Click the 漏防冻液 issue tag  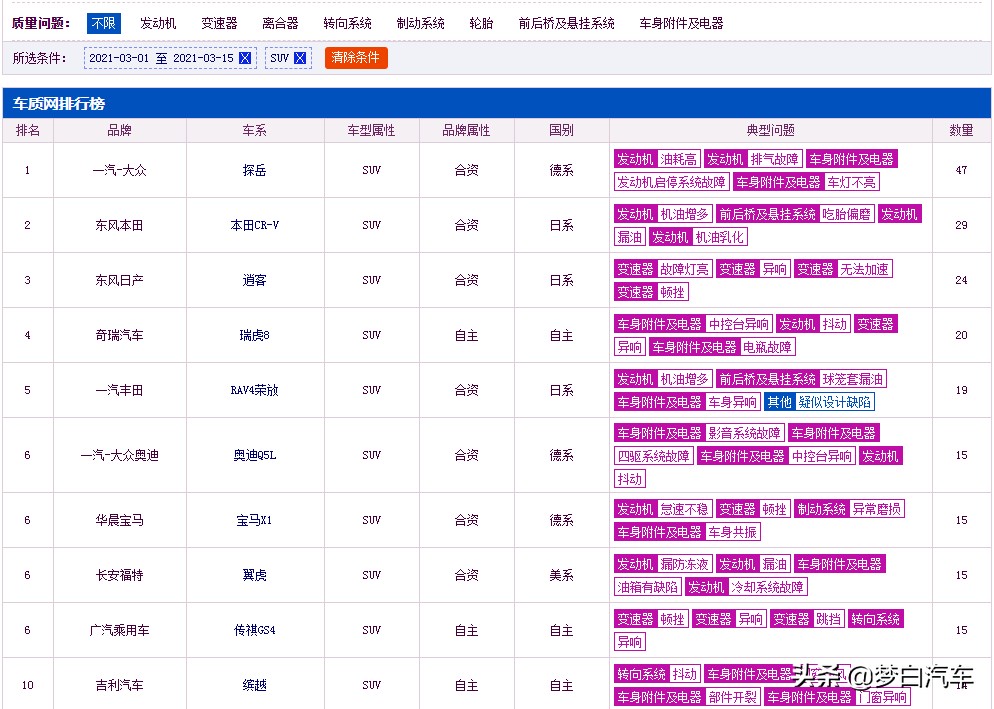point(685,564)
